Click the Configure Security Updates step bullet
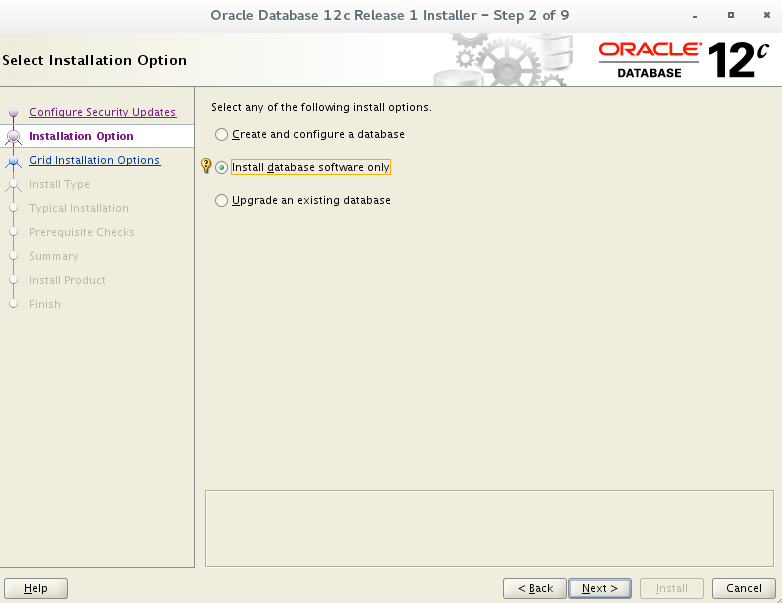 coord(13,113)
